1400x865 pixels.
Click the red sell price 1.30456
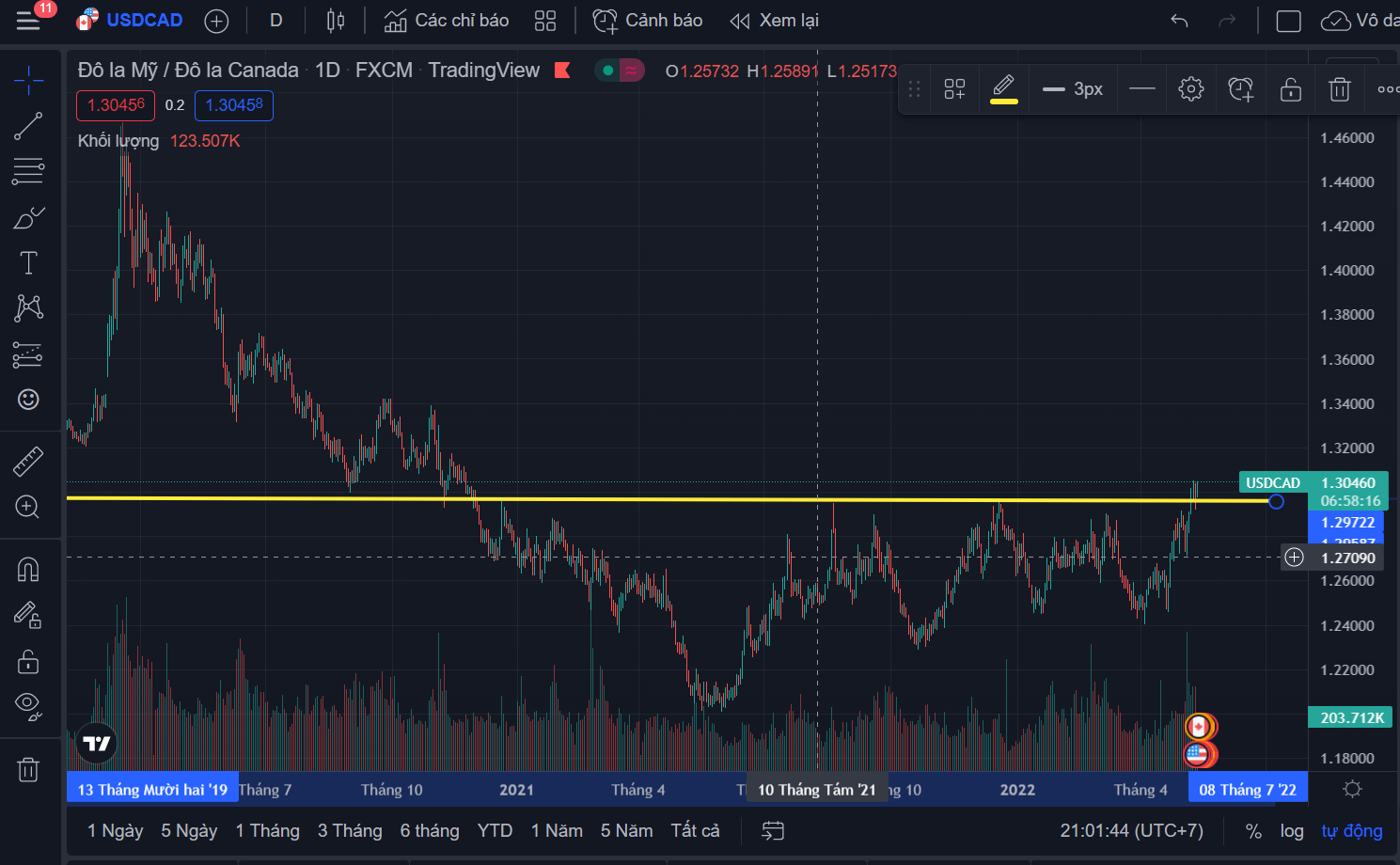(116, 105)
